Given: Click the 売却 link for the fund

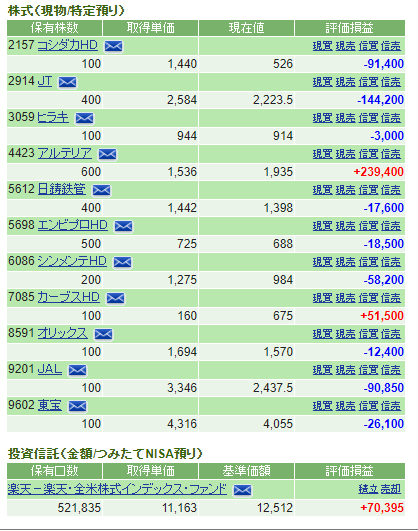Looking at the screenshot, I should 391,489.
